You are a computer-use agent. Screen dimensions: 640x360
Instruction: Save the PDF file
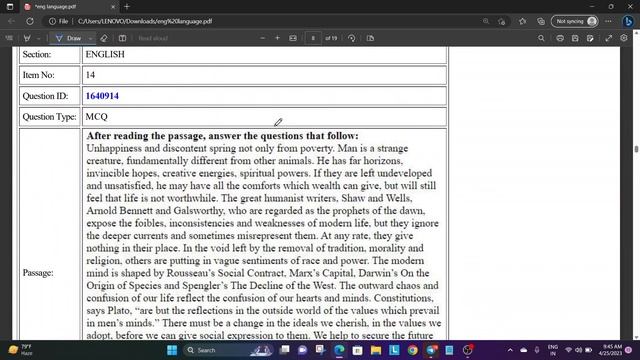(x=575, y=38)
